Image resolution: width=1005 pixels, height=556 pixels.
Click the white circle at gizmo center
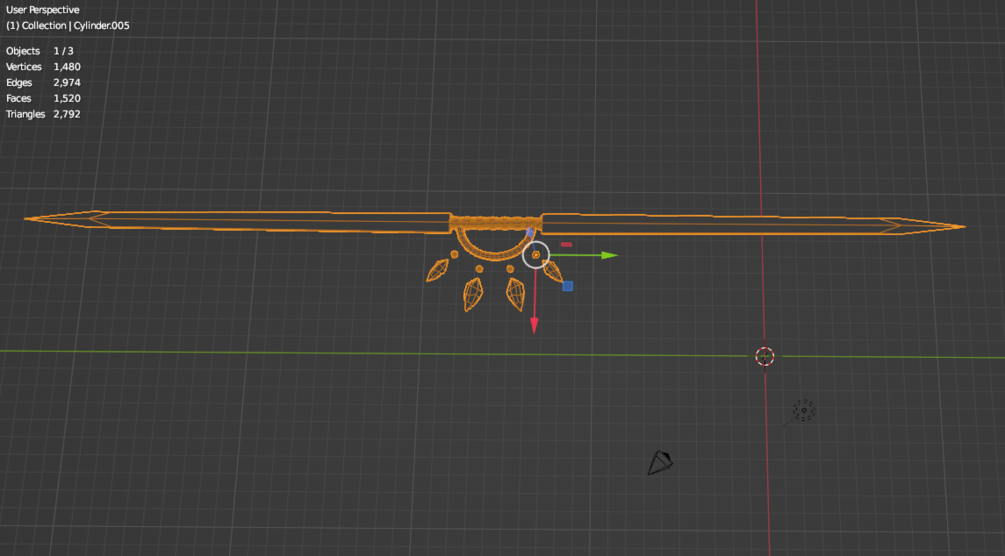(536, 255)
